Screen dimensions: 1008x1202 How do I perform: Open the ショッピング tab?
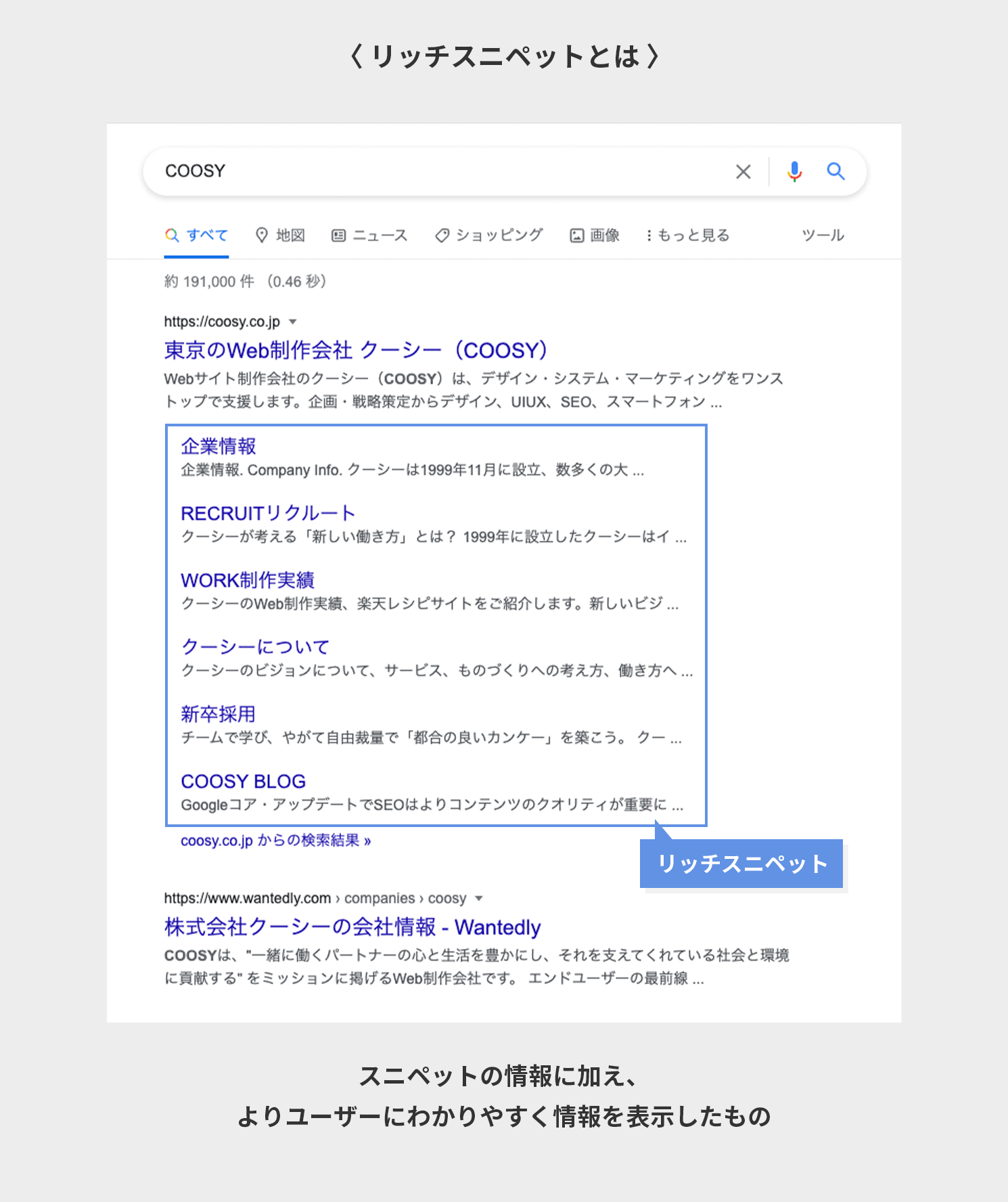[488, 236]
